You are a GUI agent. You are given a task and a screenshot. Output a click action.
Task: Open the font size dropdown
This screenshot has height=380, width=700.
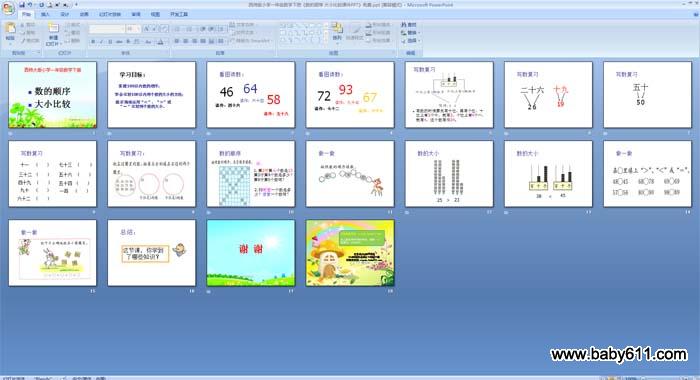pyautogui.click(x=132, y=29)
